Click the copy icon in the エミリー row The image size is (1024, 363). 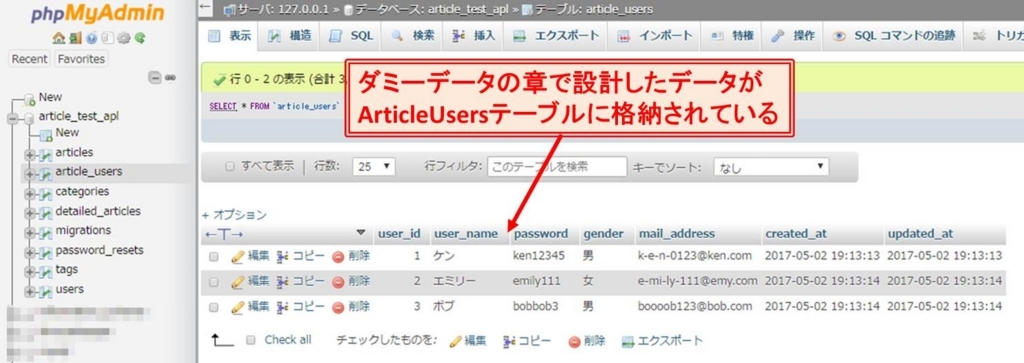point(283,282)
